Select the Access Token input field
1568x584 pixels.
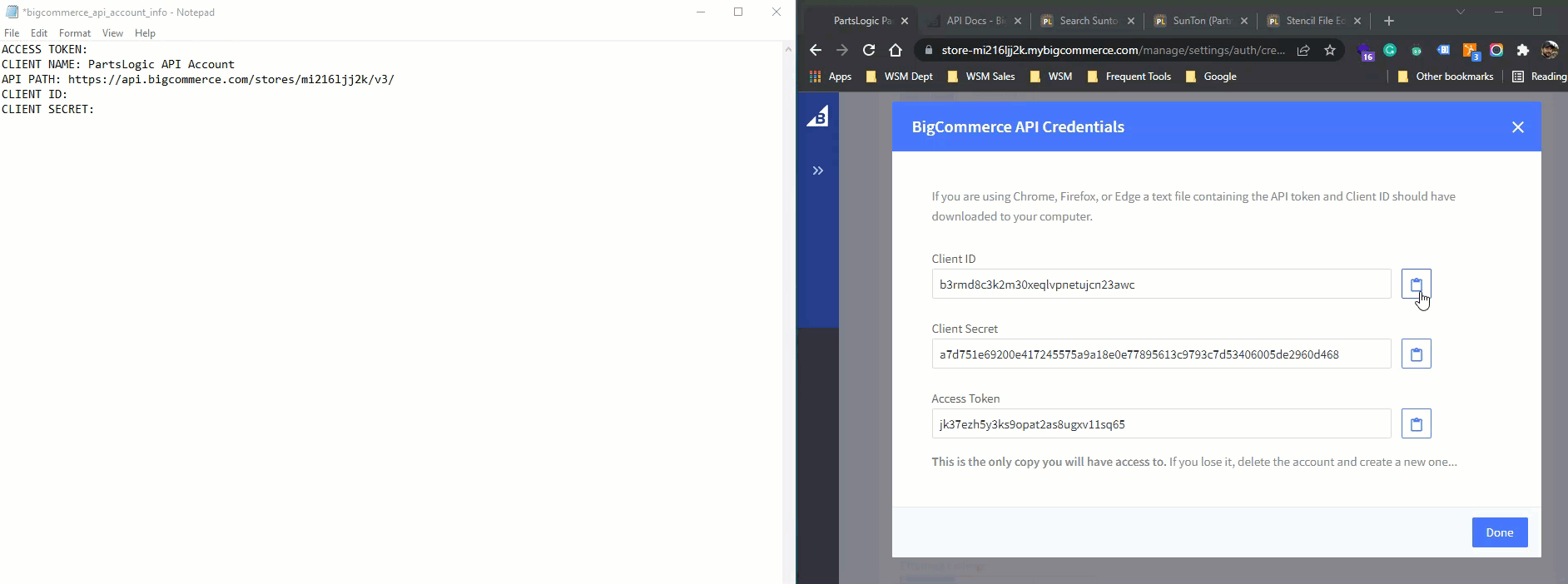coord(1161,424)
